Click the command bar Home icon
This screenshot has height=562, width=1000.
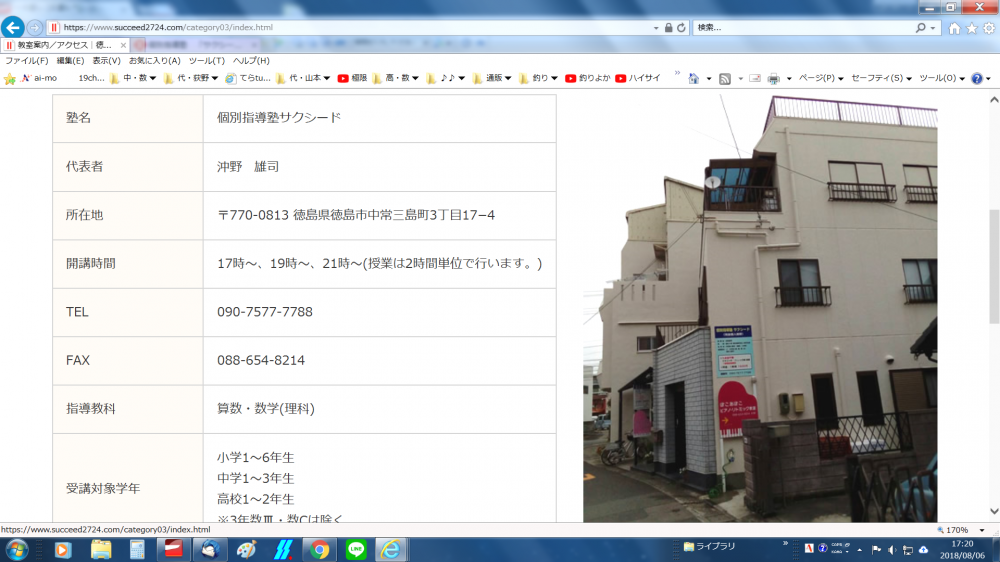tap(694, 78)
